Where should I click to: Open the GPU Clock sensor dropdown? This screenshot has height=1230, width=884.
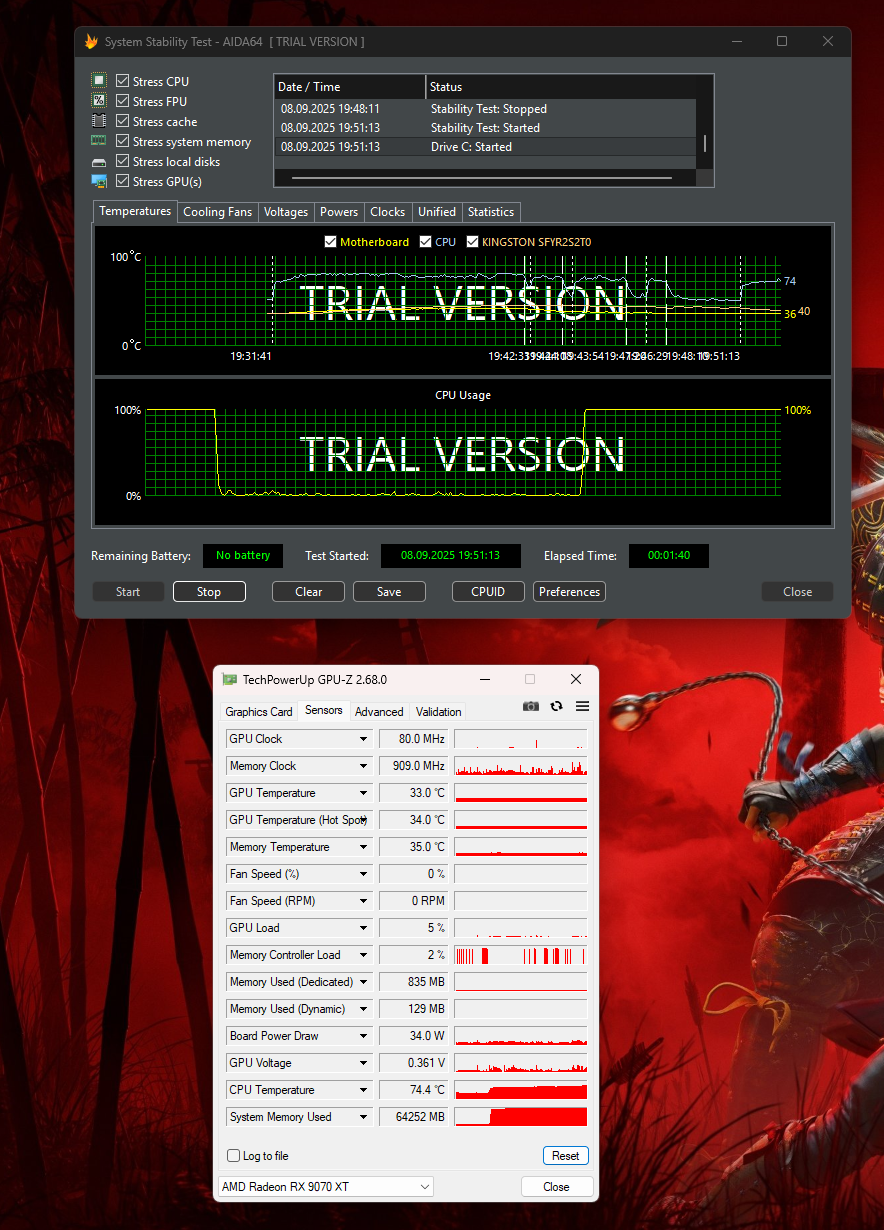tap(364, 739)
